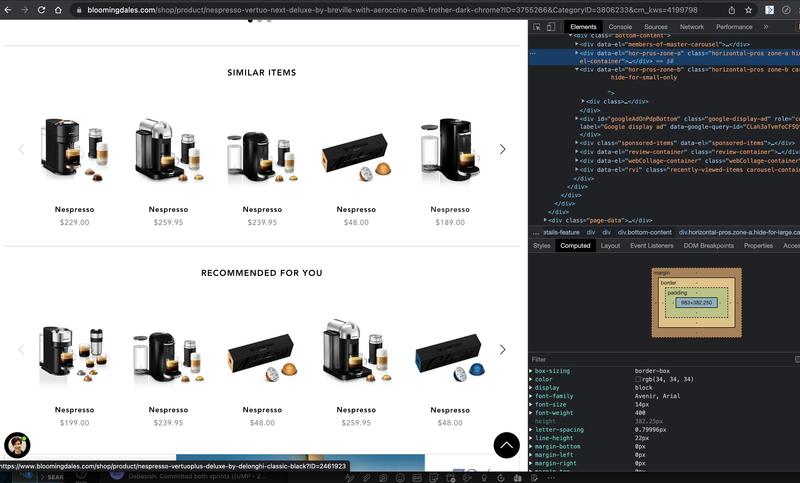Open the DOM Breakpoints sub-tab
The image size is (800, 483).
click(709, 246)
